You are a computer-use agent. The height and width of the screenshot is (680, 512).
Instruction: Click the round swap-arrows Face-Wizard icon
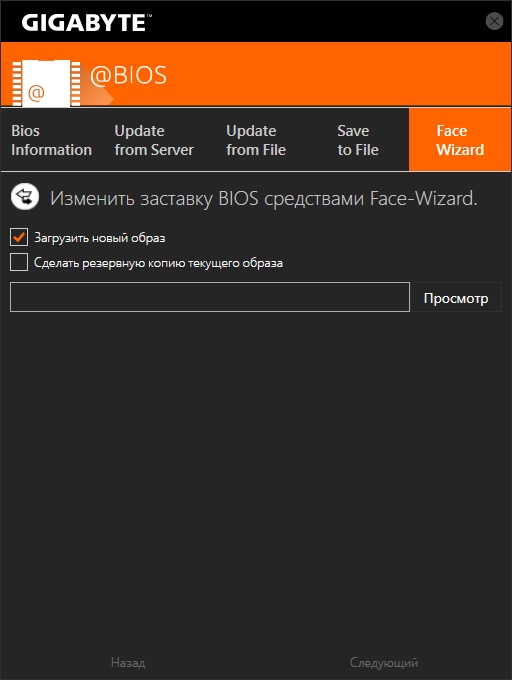pyautogui.click(x=25, y=197)
